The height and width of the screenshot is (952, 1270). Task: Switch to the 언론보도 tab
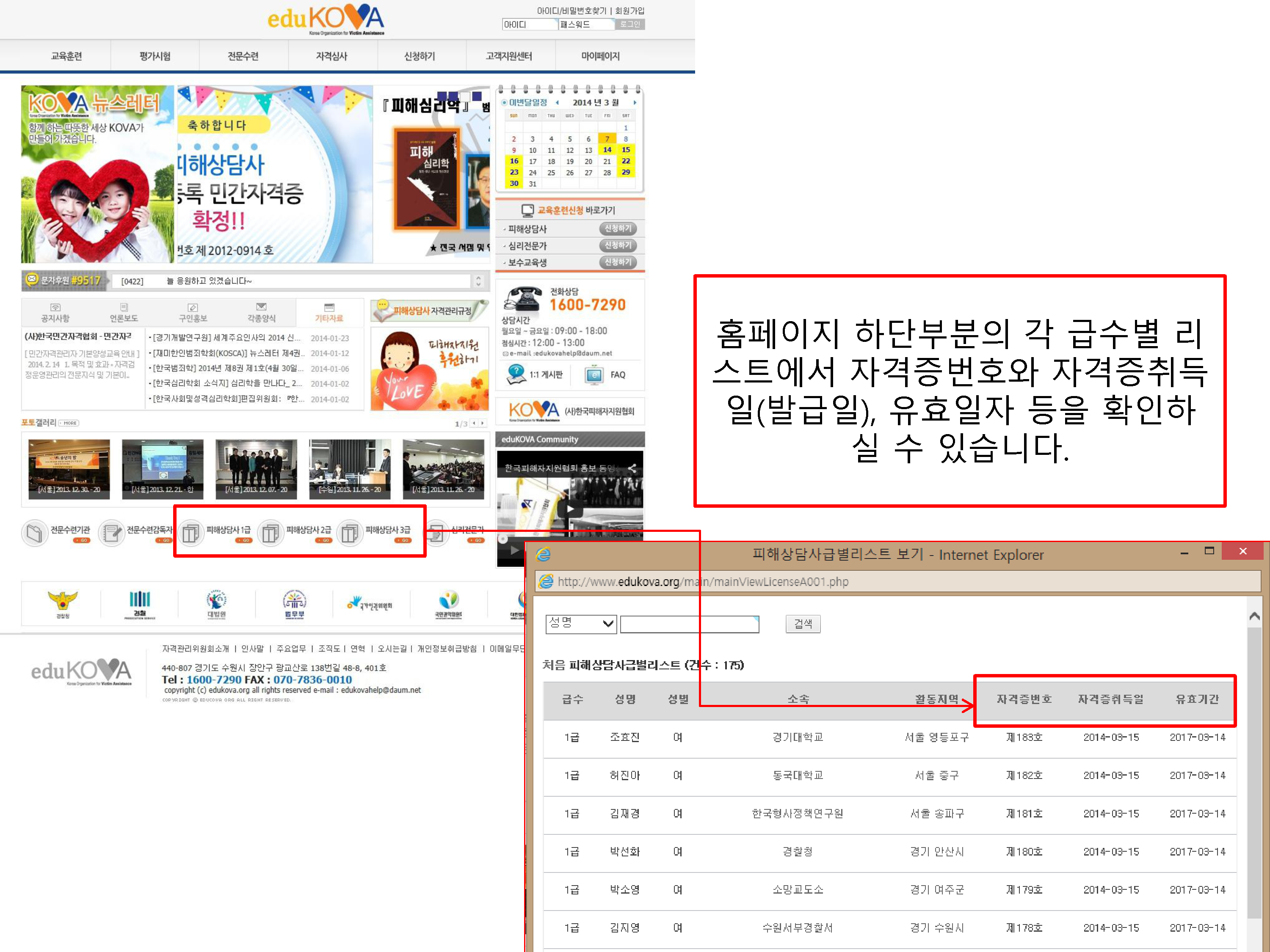point(124,313)
